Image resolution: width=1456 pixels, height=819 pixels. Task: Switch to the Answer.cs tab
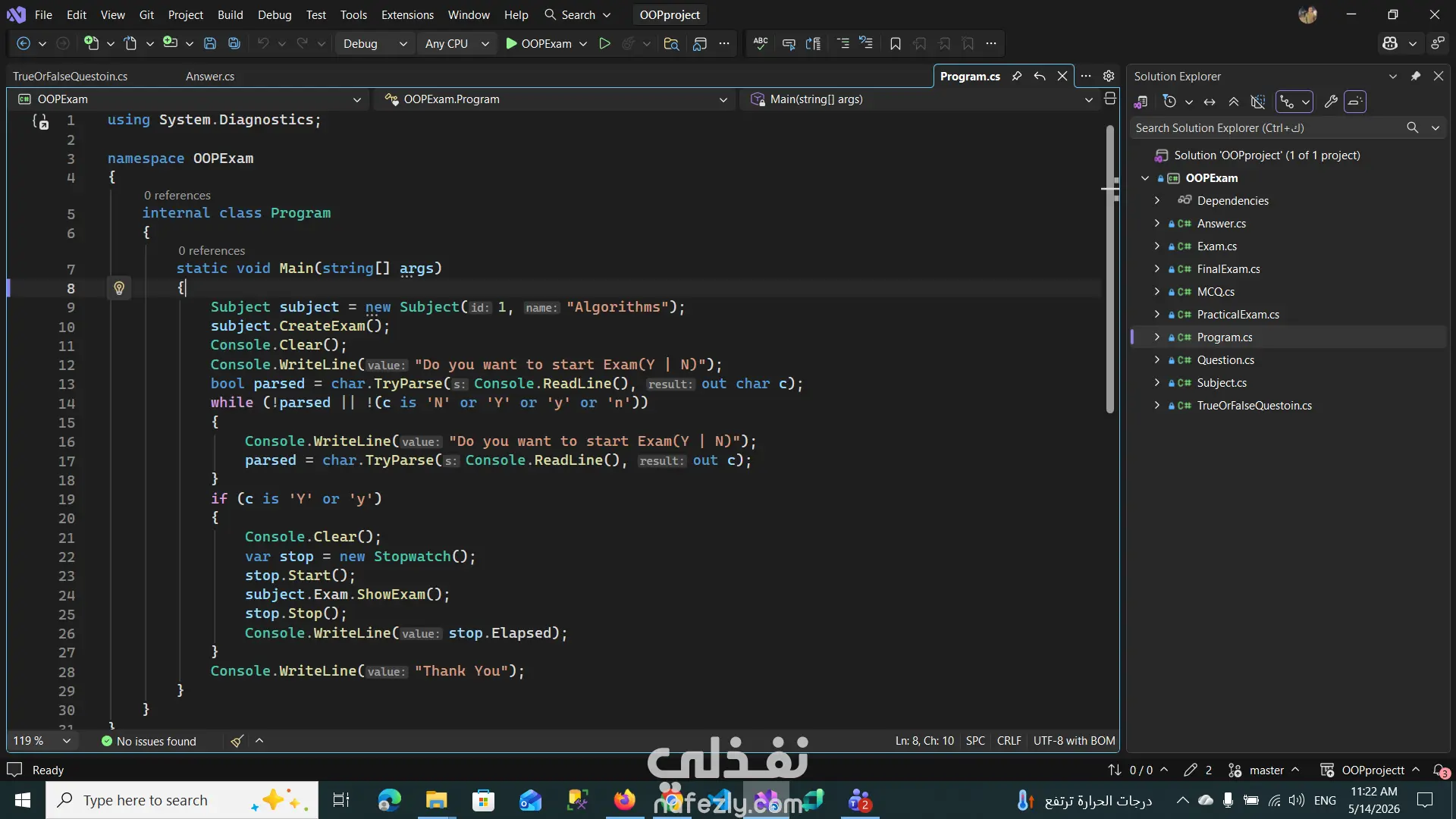coord(210,76)
